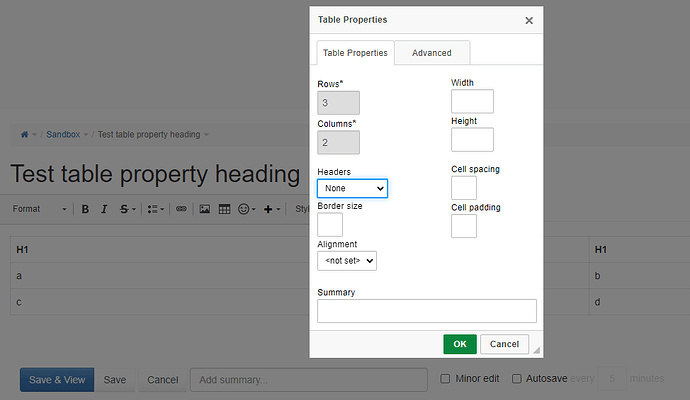This screenshot has width=690, height=400.
Task: Close the Table Properties dialog
Action: click(529, 20)
